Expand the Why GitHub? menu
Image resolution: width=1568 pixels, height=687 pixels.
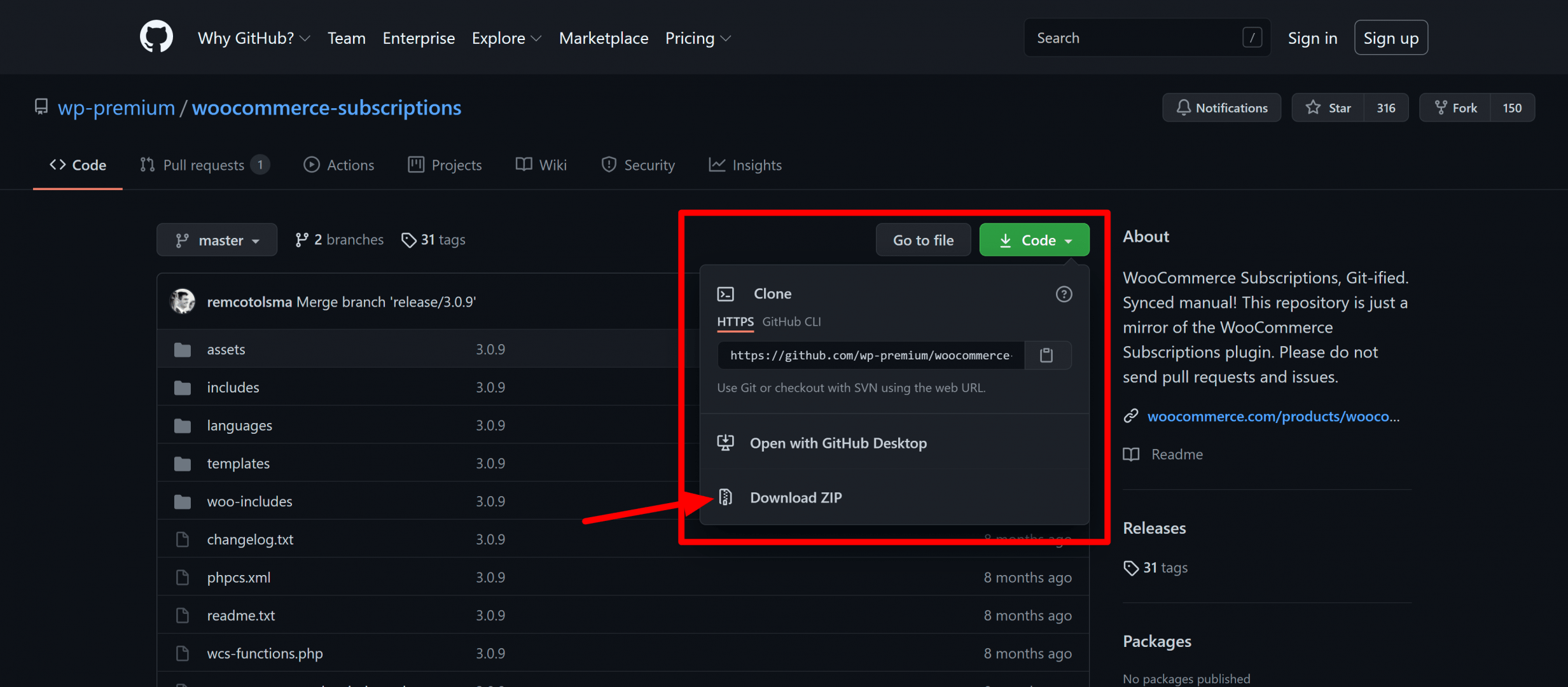pyautogui.click(x=254, y=38)
